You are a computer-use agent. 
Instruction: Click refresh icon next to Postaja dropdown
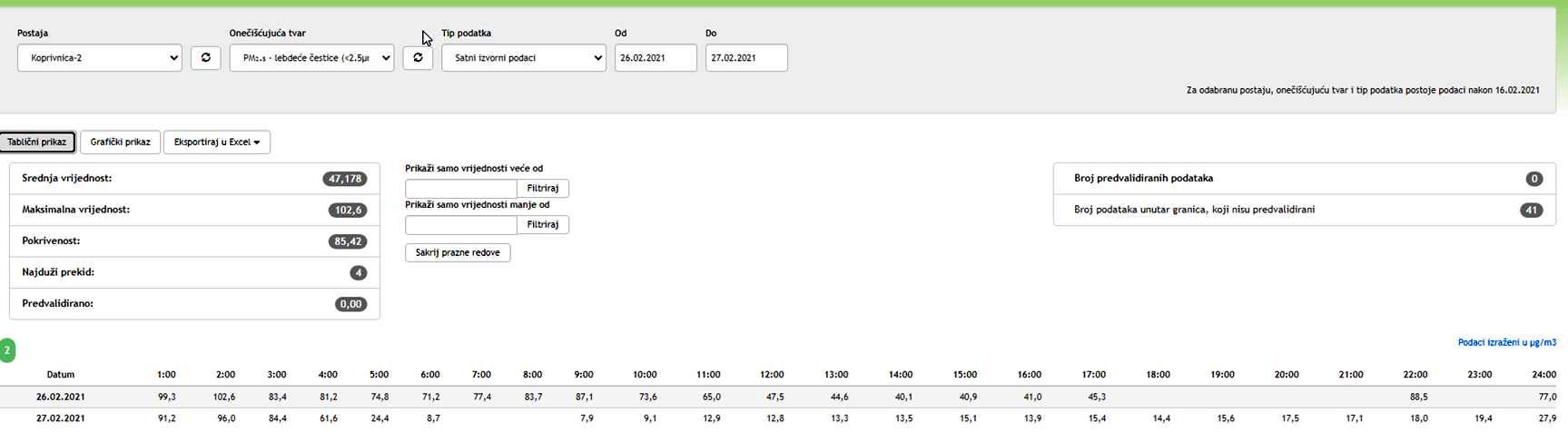(x=205, y=58)
